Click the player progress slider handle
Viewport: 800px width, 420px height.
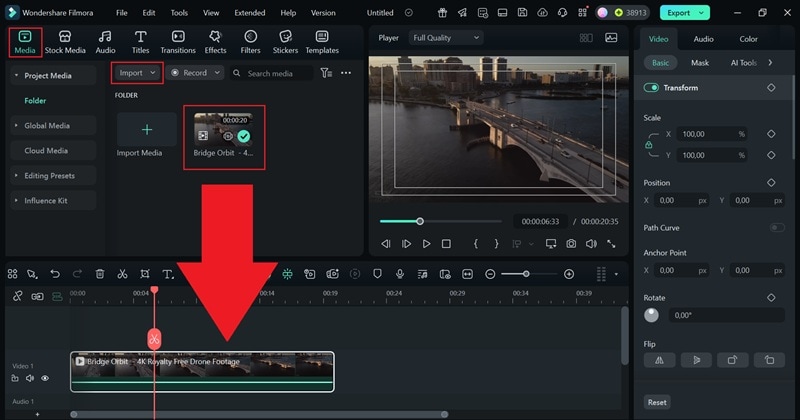pos(420,221)
